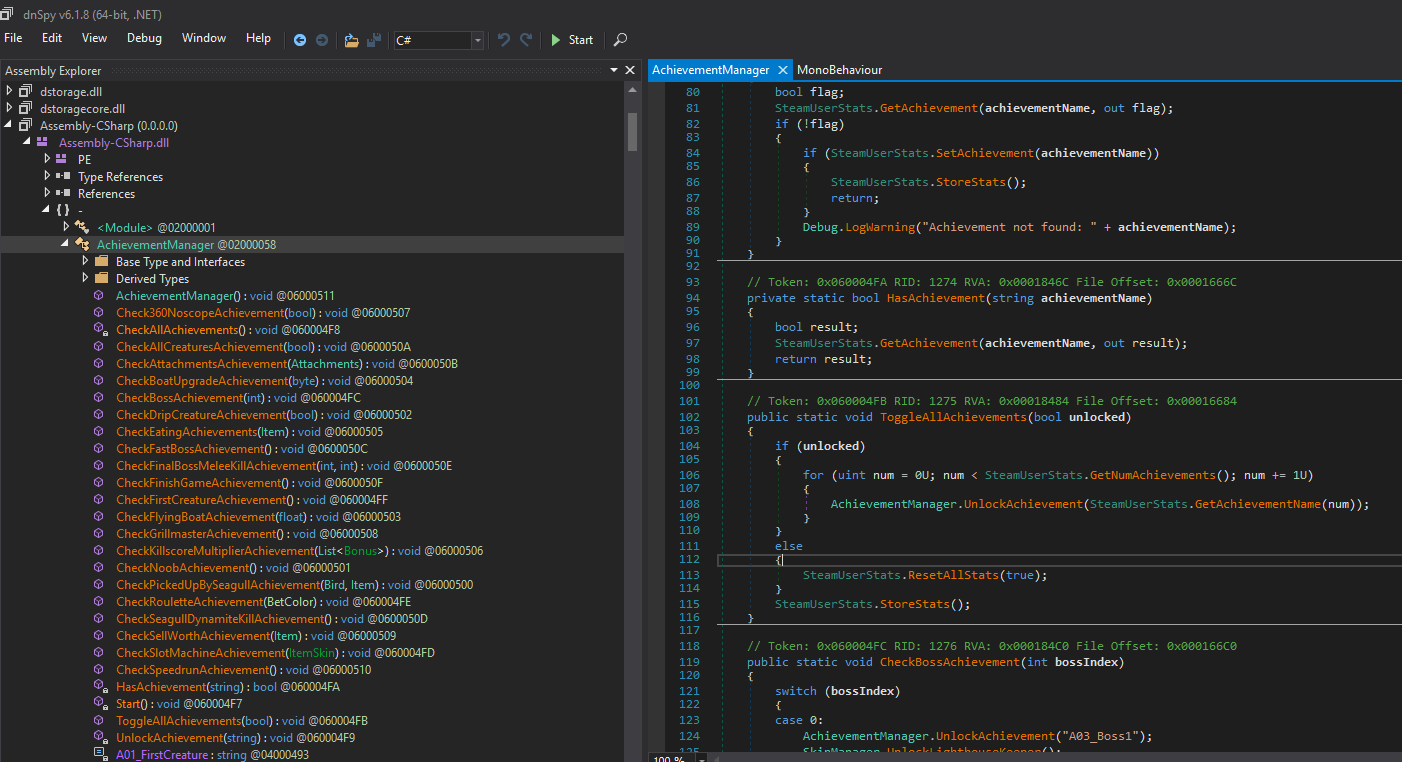1402x762 pixels.
Task: Click the Save All toolbar icon
Action: tap(374, 40)
